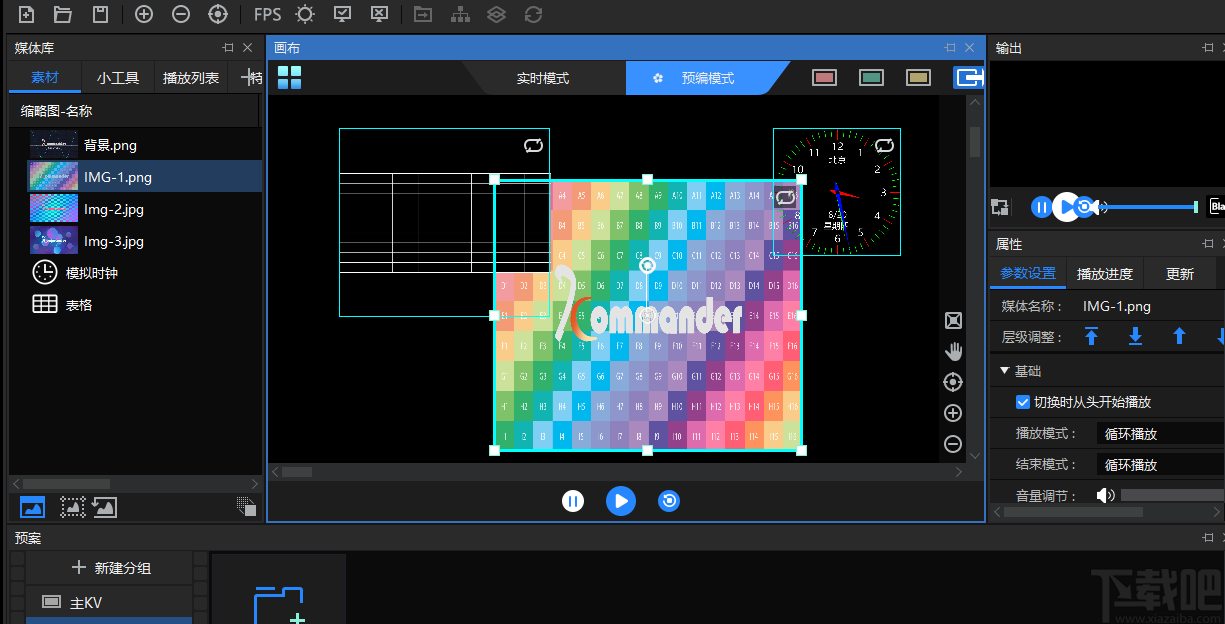Viewport: 1225px width, 624px height.
Task: Click the monitor with checkmark icon
Action: pos(342,14)
